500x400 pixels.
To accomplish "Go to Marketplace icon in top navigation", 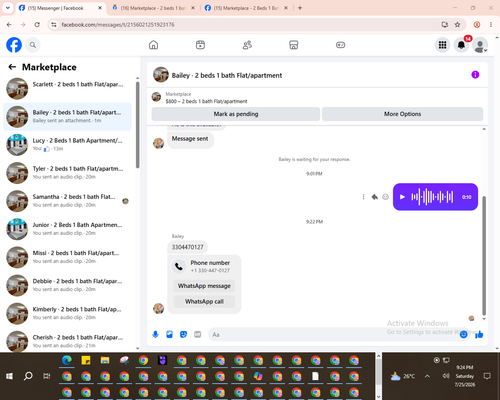I will (294, 45).
